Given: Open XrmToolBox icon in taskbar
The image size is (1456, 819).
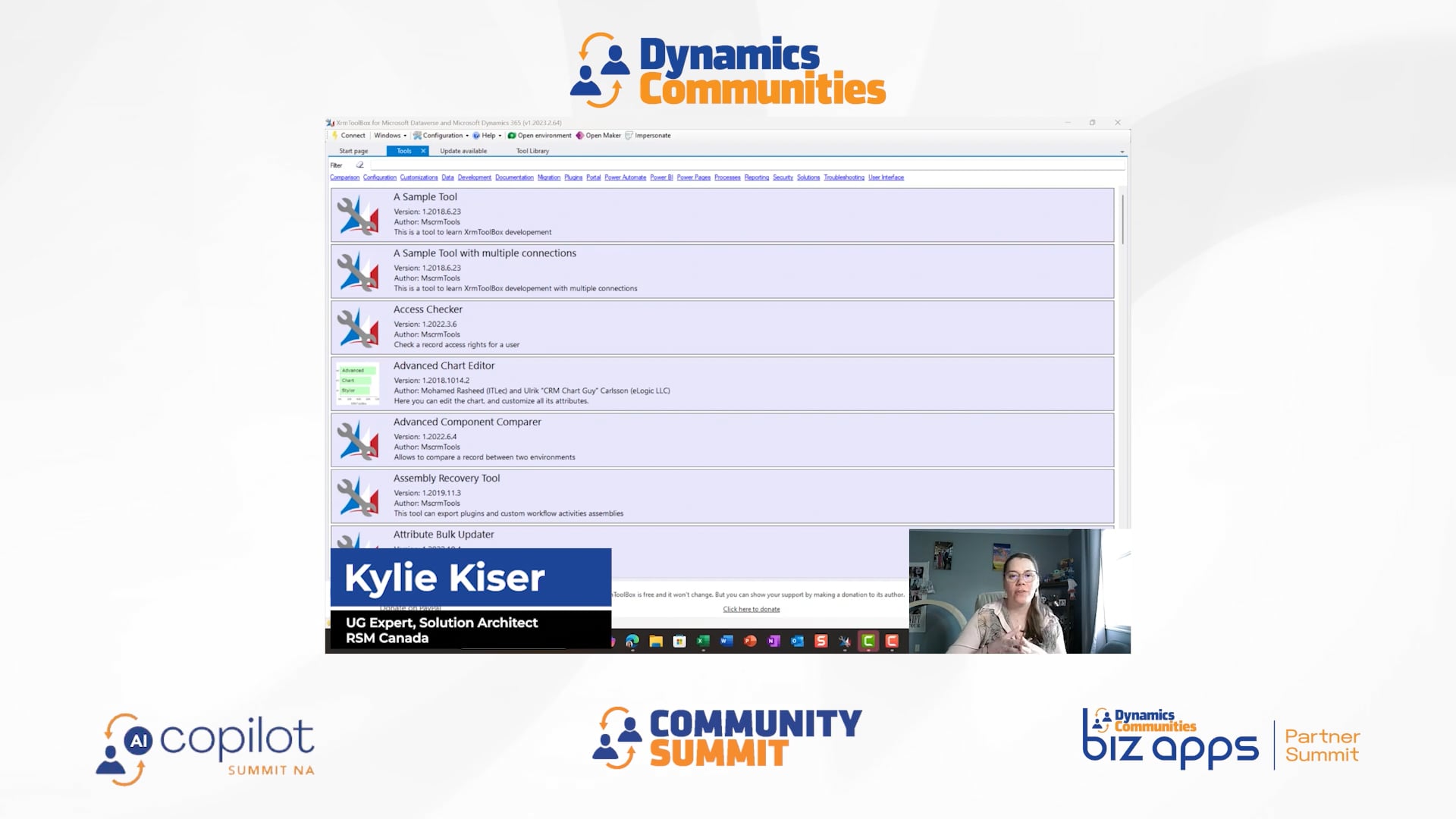Looking at the screenshot, I should 844,642.
